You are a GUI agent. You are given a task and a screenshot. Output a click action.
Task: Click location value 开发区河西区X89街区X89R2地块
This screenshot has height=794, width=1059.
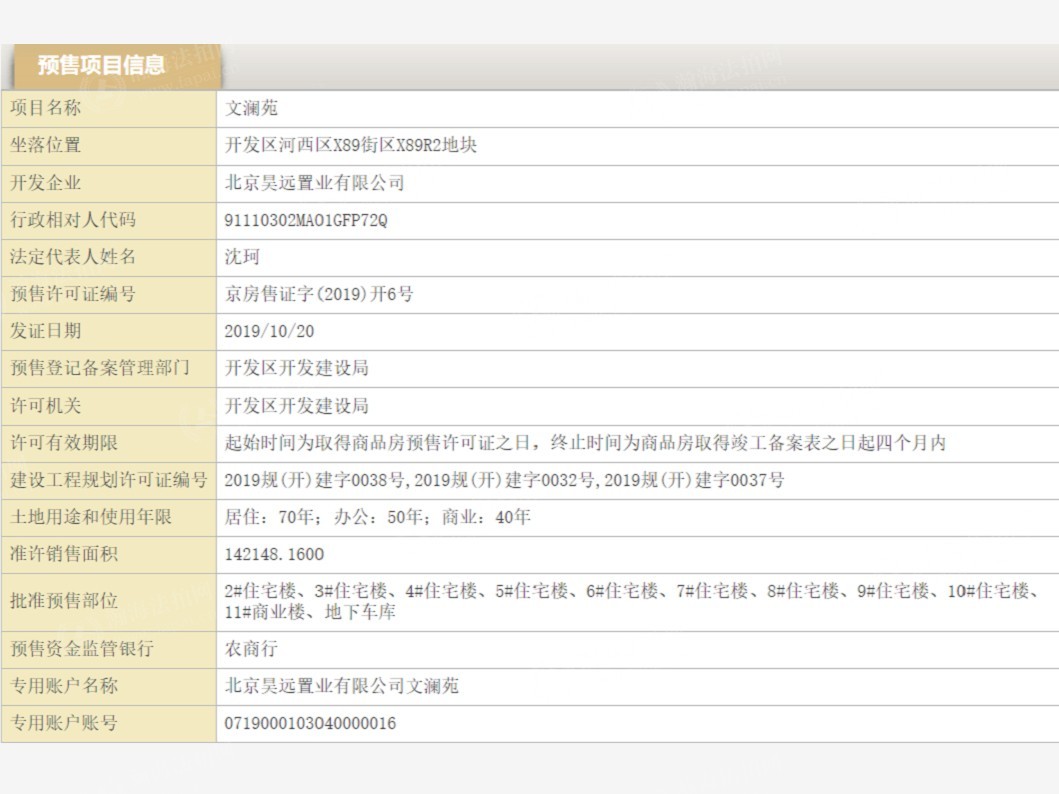[351, 145]
